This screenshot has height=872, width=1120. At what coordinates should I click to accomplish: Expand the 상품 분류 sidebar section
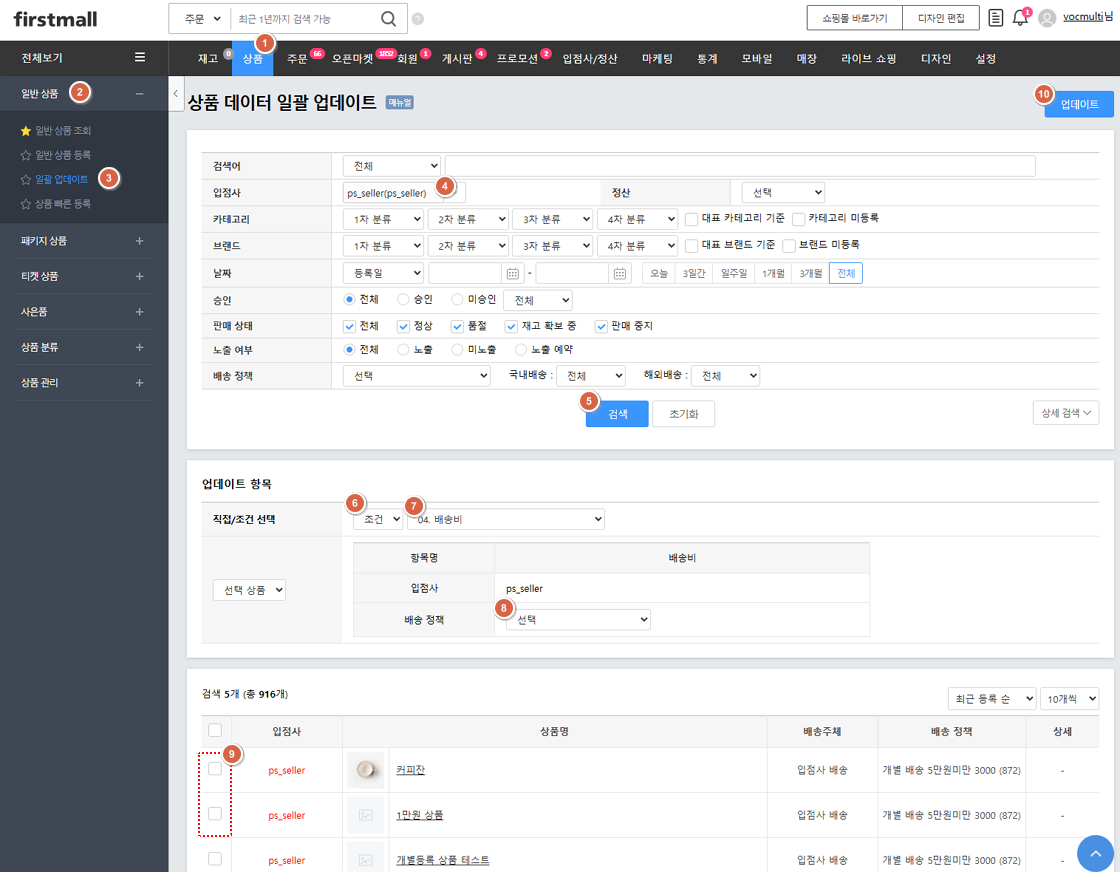pyautogui.click(x=139, y=347)
